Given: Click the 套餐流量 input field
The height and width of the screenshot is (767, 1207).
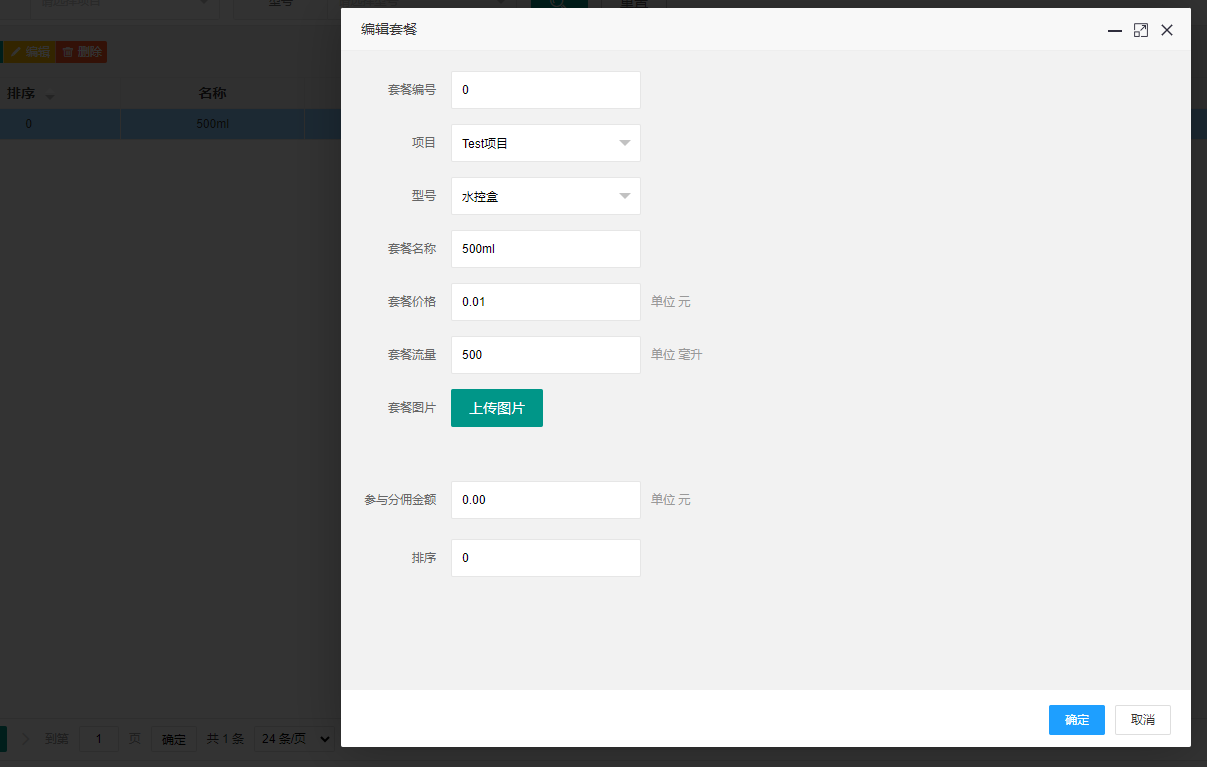Looking at the screenshot, I should (546, 355).
